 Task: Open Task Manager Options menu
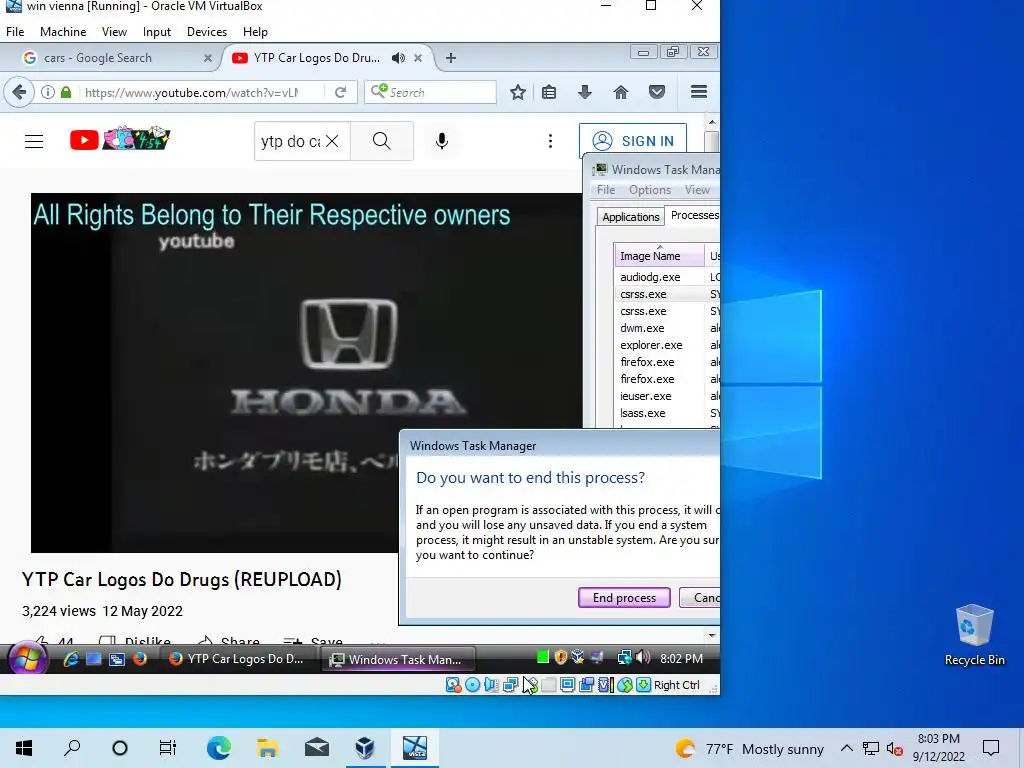click(650, 190)
